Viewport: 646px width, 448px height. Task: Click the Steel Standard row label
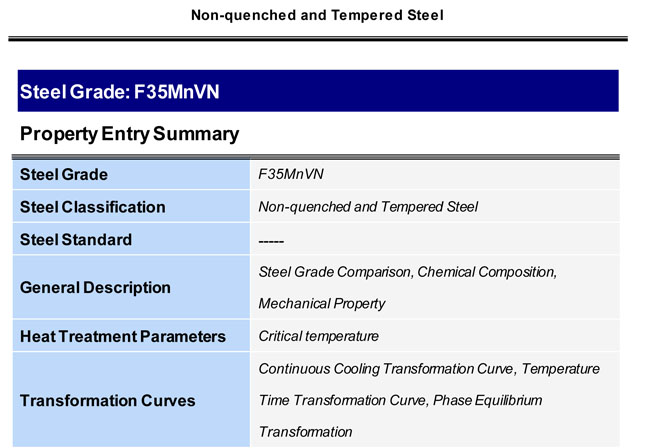tap(76, 239)
